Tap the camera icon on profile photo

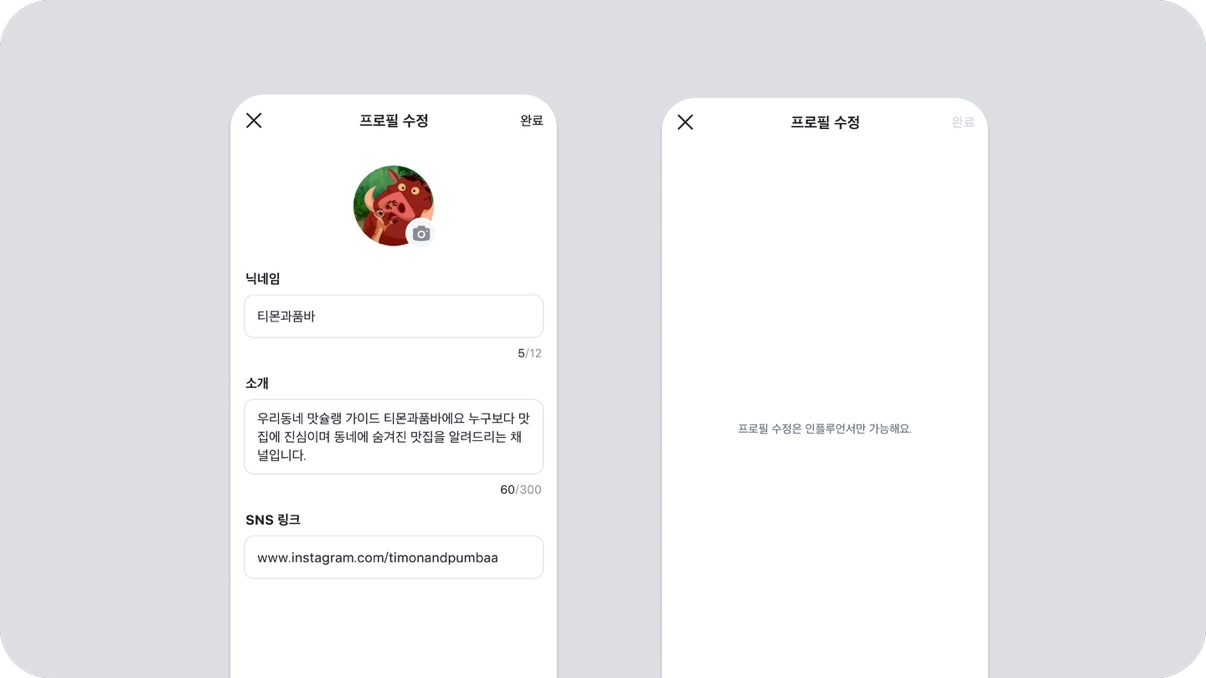(421, 233)
